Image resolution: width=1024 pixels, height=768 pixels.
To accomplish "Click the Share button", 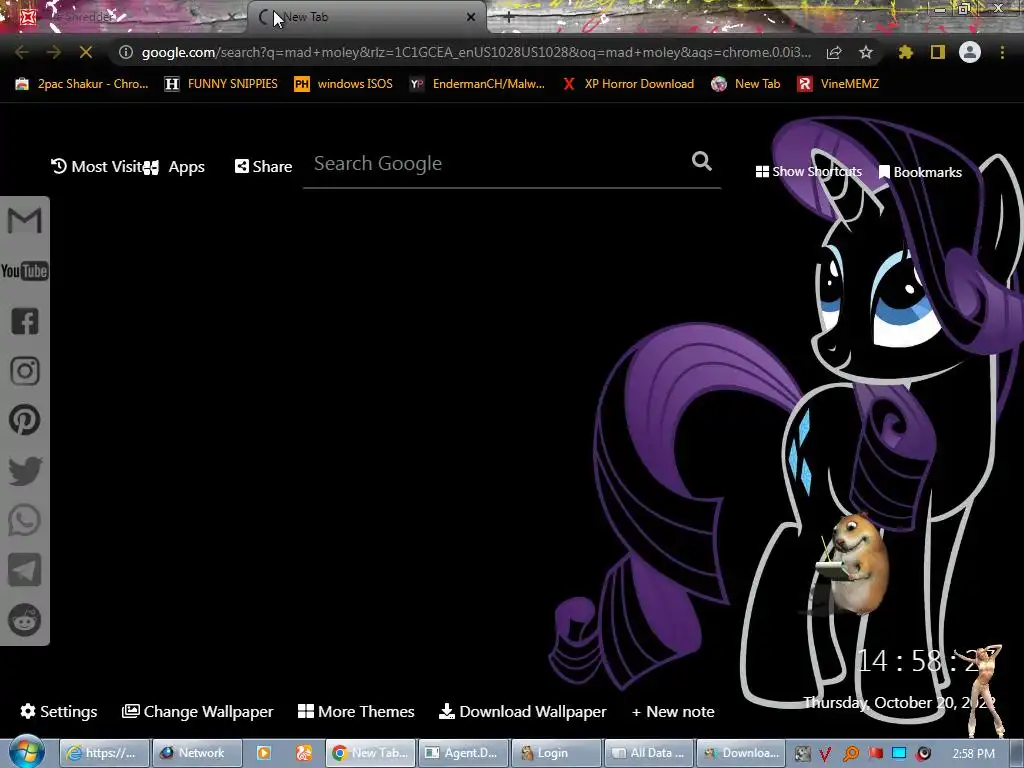I will 263,167.
